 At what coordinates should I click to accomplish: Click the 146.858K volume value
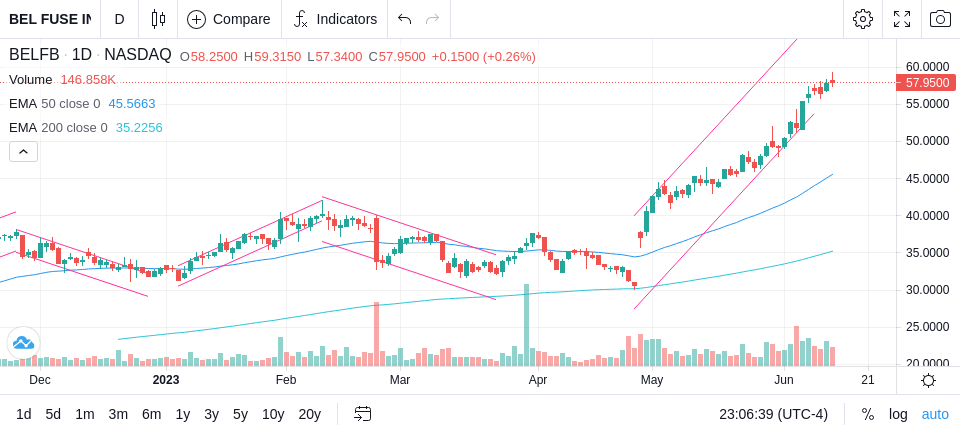pos(88,80)
